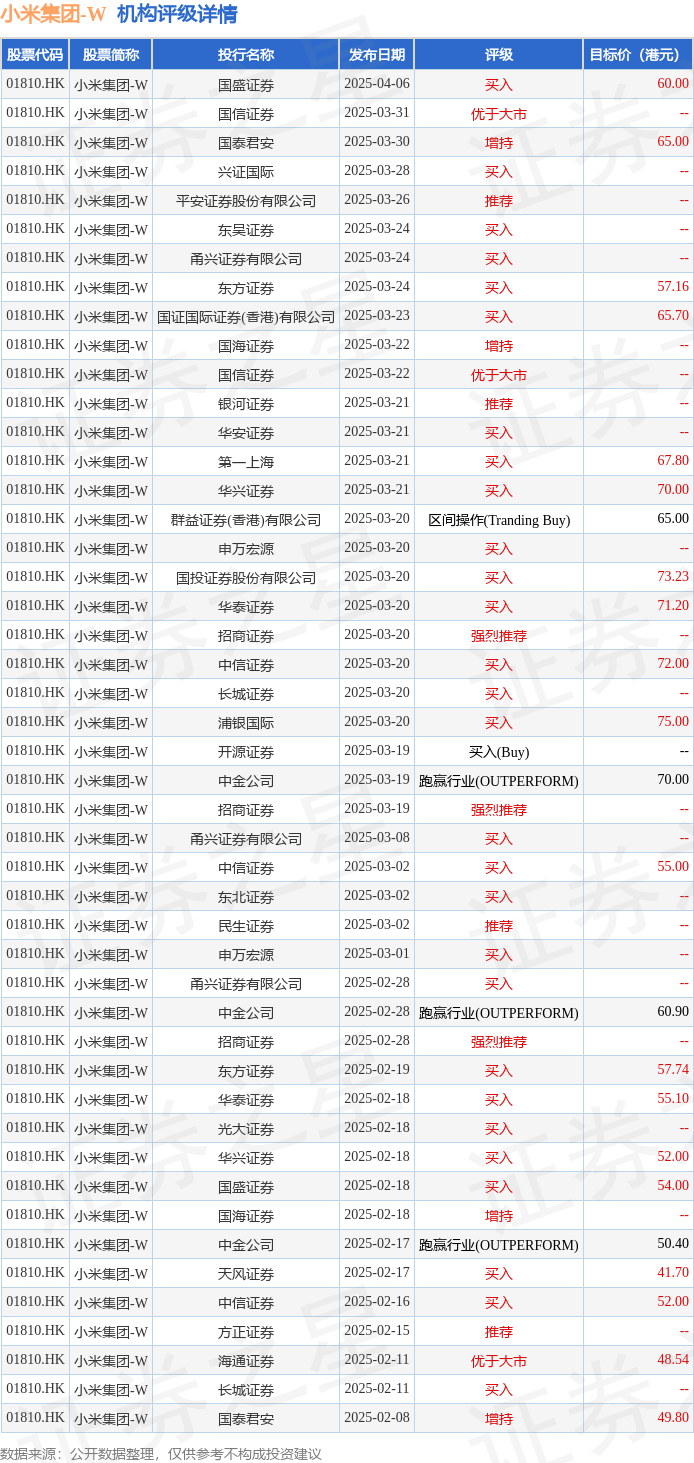Select target price 60.00 for 国盛证券

pyautogui.click(x=673, y=84)
